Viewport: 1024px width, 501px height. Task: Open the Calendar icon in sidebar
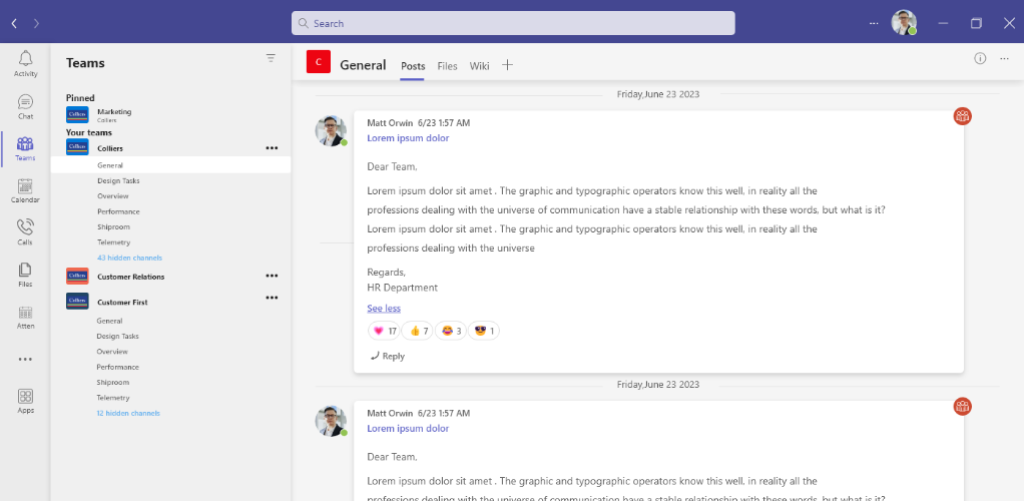click(25, 191)
